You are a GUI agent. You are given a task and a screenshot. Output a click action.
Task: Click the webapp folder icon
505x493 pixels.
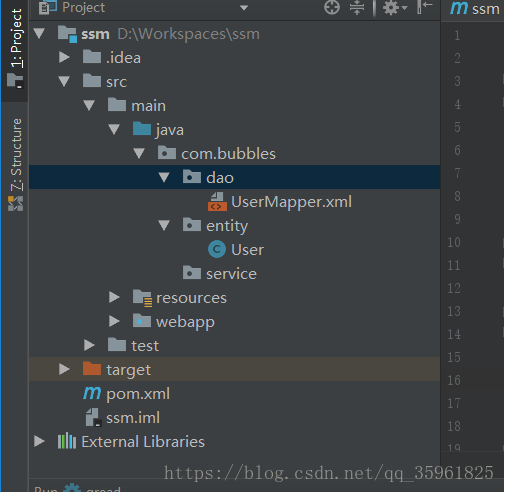point(142,321)
